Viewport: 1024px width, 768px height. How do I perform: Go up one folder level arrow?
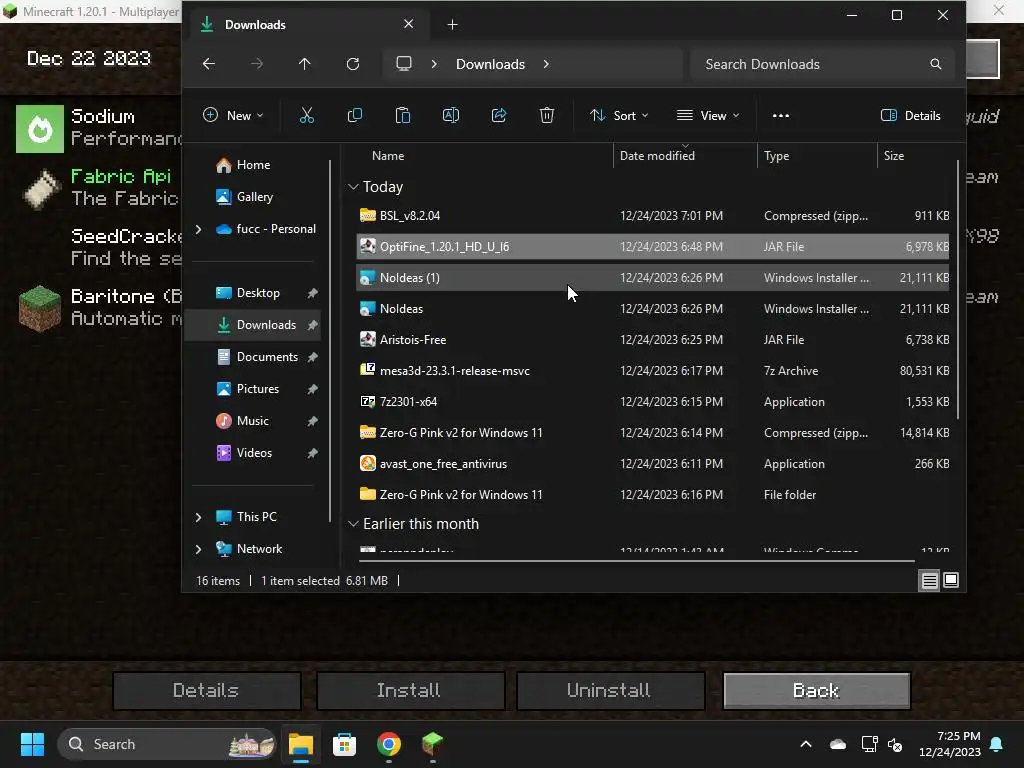pos(304,64)
